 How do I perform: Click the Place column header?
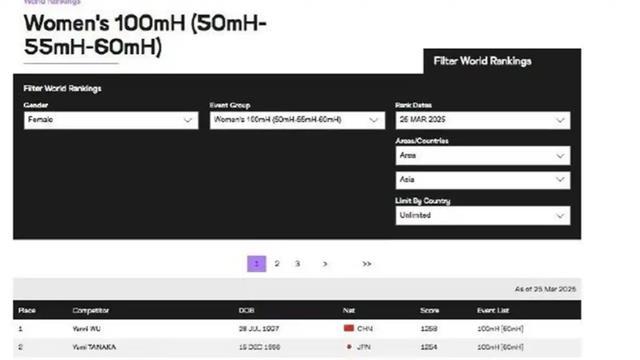click(27, 310)
